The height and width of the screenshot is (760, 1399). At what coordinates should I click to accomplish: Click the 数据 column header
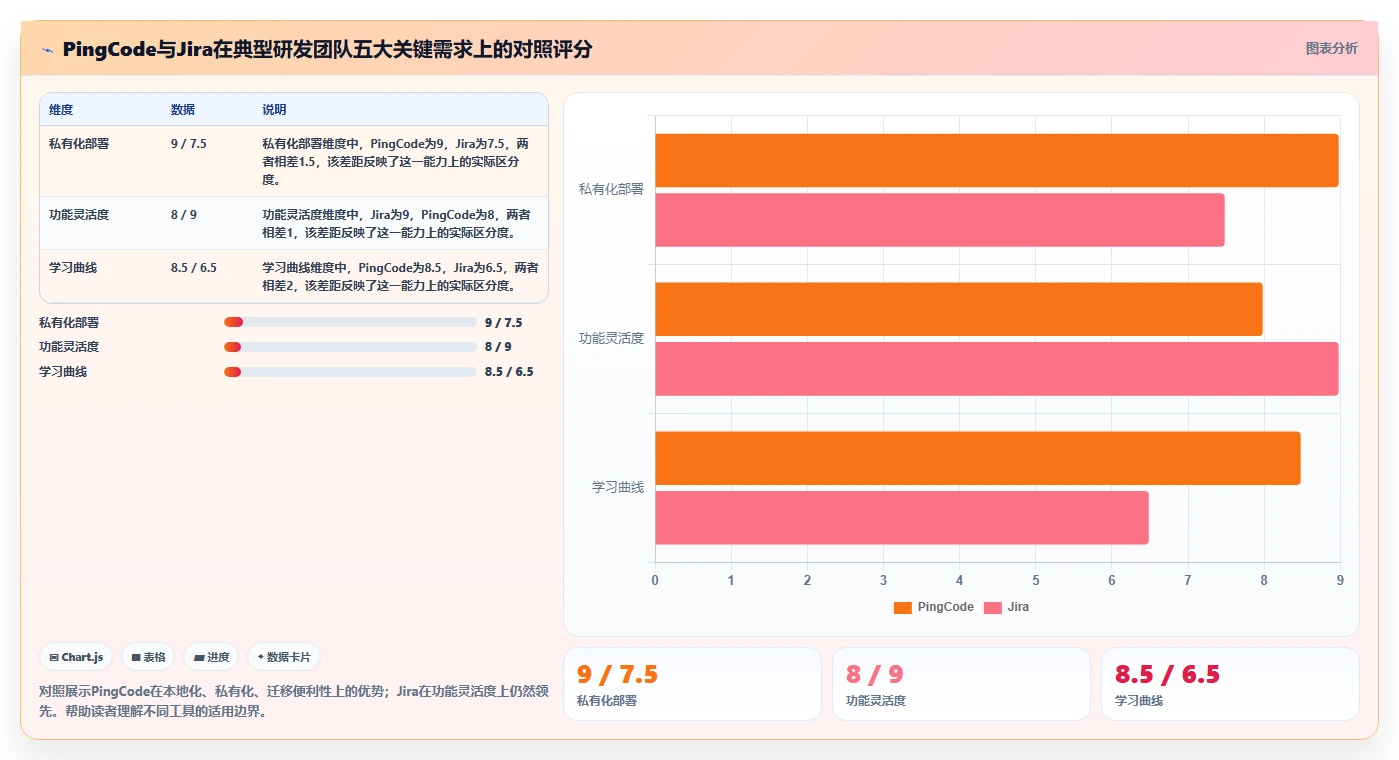tap(183, 109)
